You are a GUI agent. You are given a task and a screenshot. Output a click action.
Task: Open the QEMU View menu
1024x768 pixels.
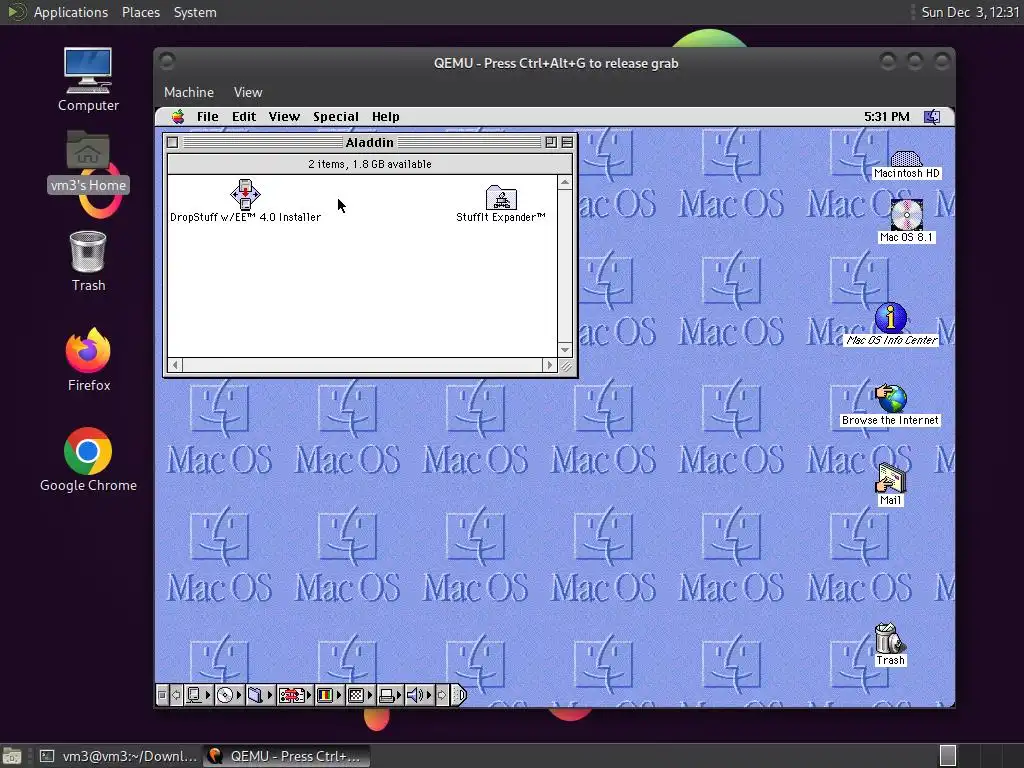pyautogui.click(x=248, y=92)
